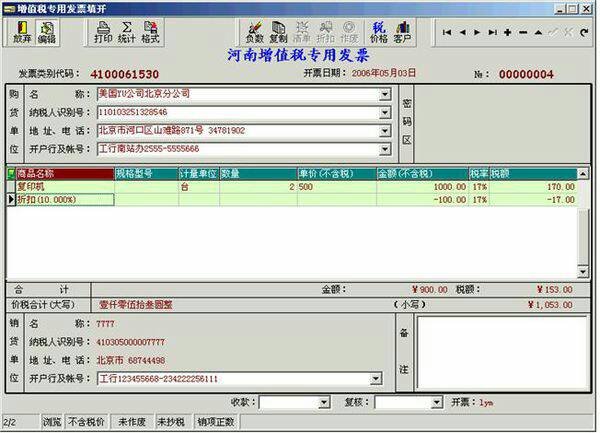Click the -100.00 discount amount cell

click(x=423, y=200)
